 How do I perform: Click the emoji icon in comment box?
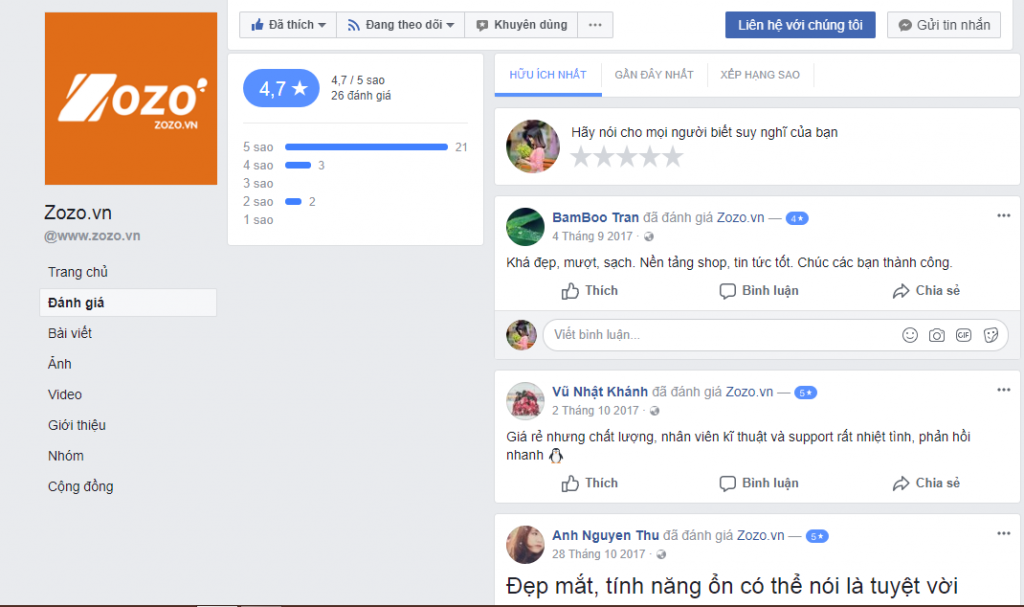pyautogui.click(x=910, y=335)
